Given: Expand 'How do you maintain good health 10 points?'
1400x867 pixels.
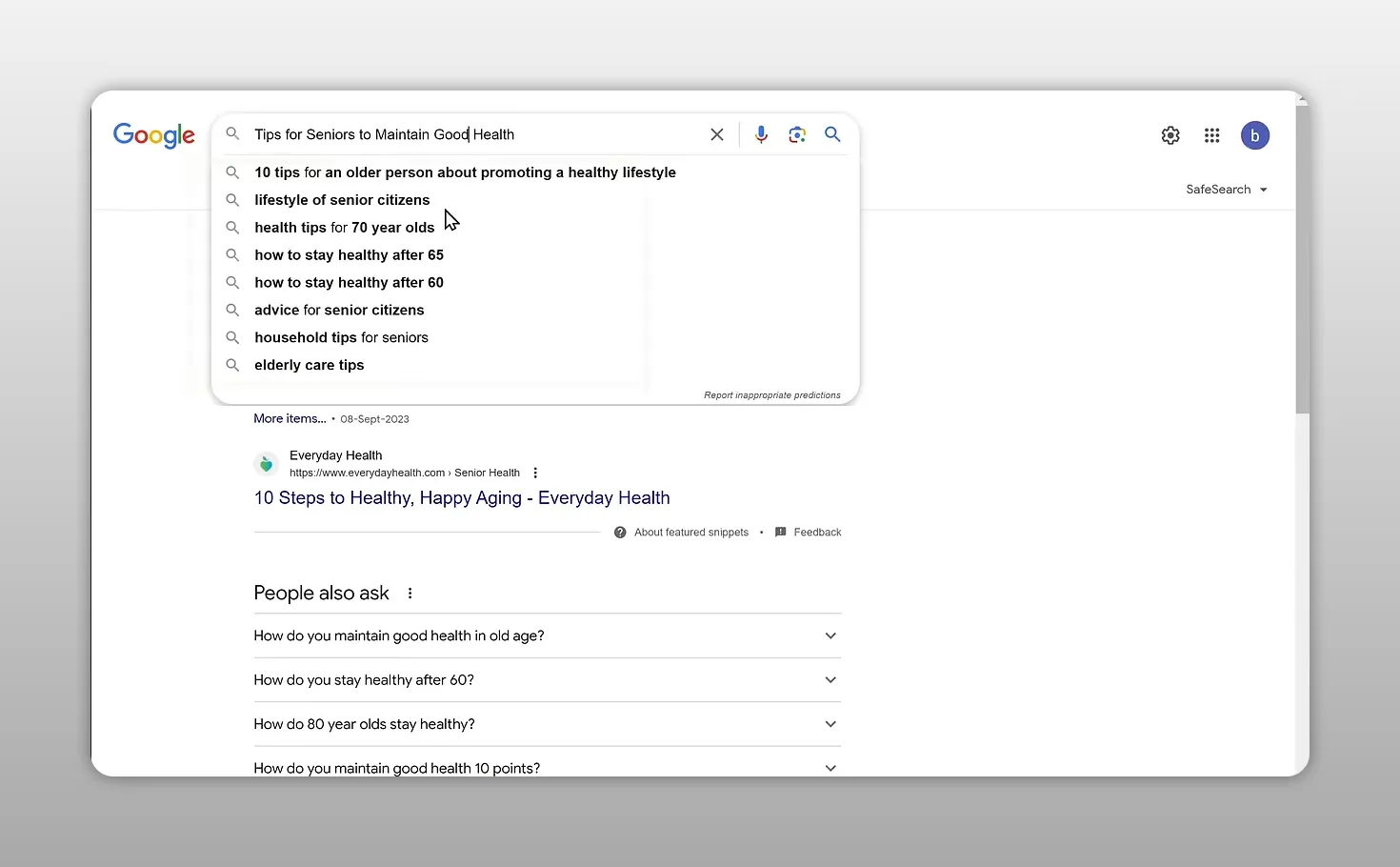Looking at the screenshot, I should [548, 768].
